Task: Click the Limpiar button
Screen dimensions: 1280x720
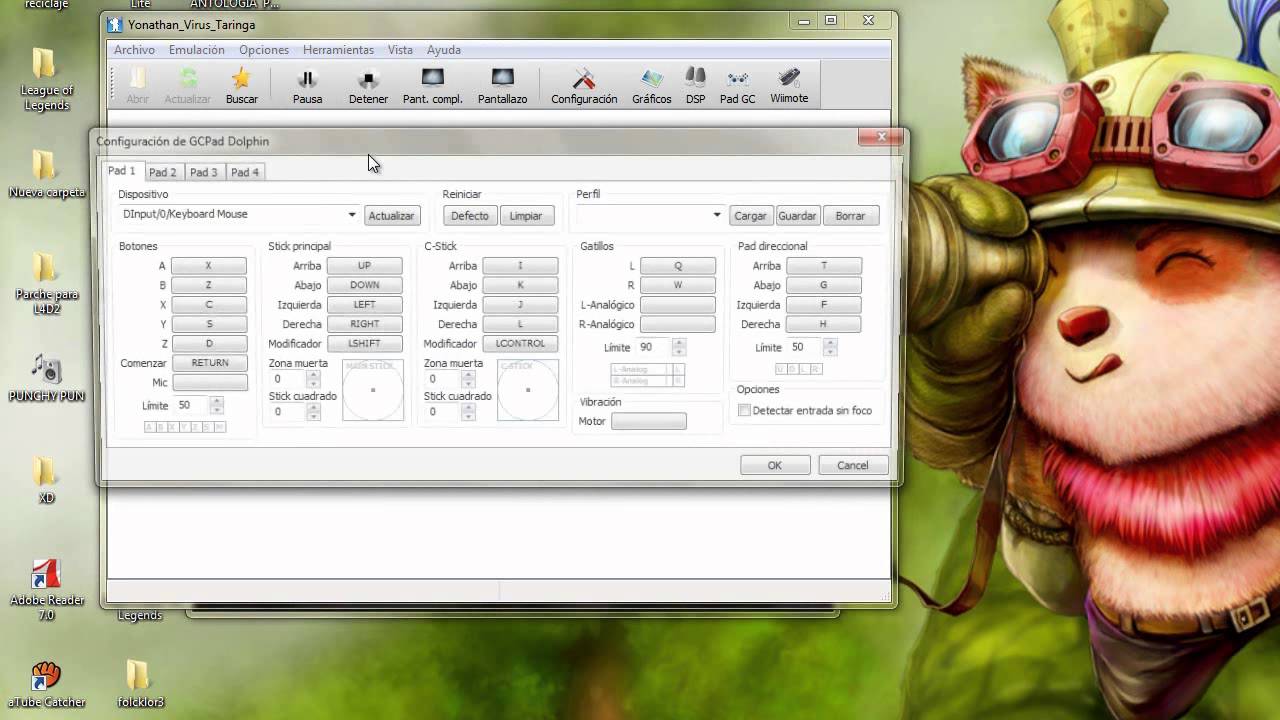Action: click(x=526, y=216)
